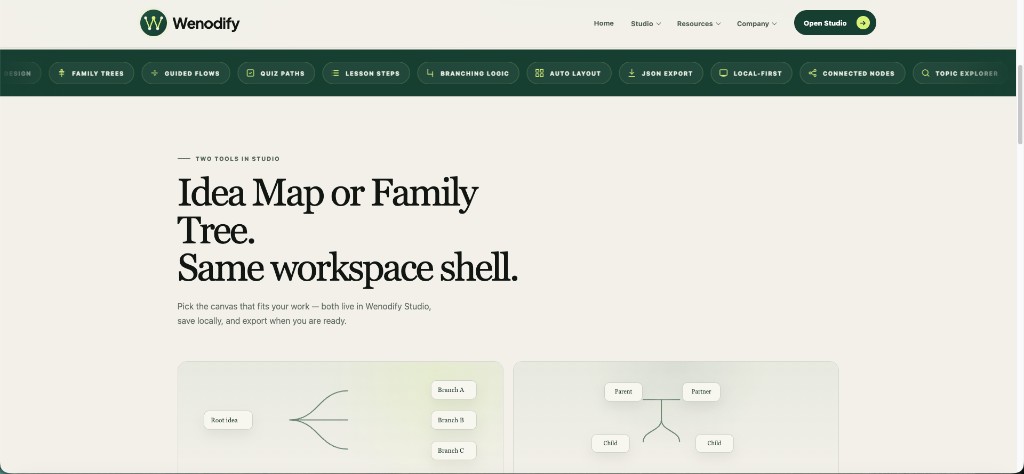Screen dimensions: 1024x474
Task: Click the 'Pick the canvas that fits' paragraph
Action: (304, 313)
